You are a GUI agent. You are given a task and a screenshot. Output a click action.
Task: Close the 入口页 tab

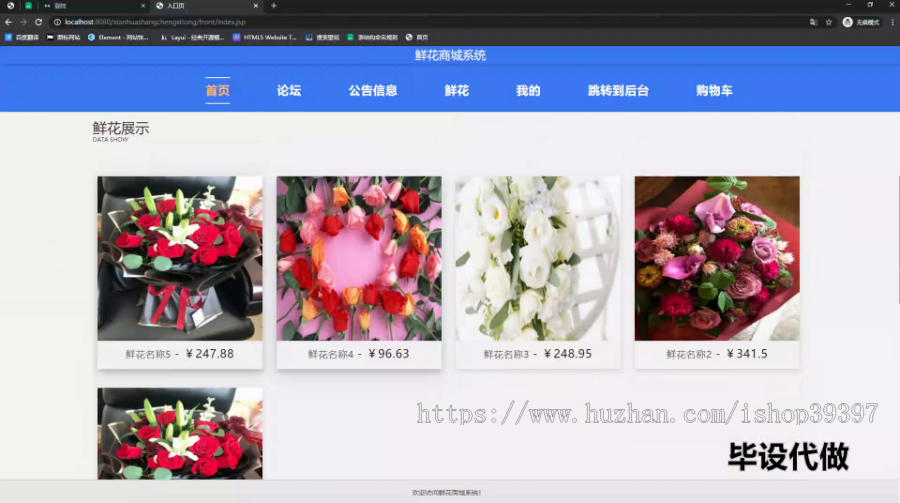click(255, 6)
